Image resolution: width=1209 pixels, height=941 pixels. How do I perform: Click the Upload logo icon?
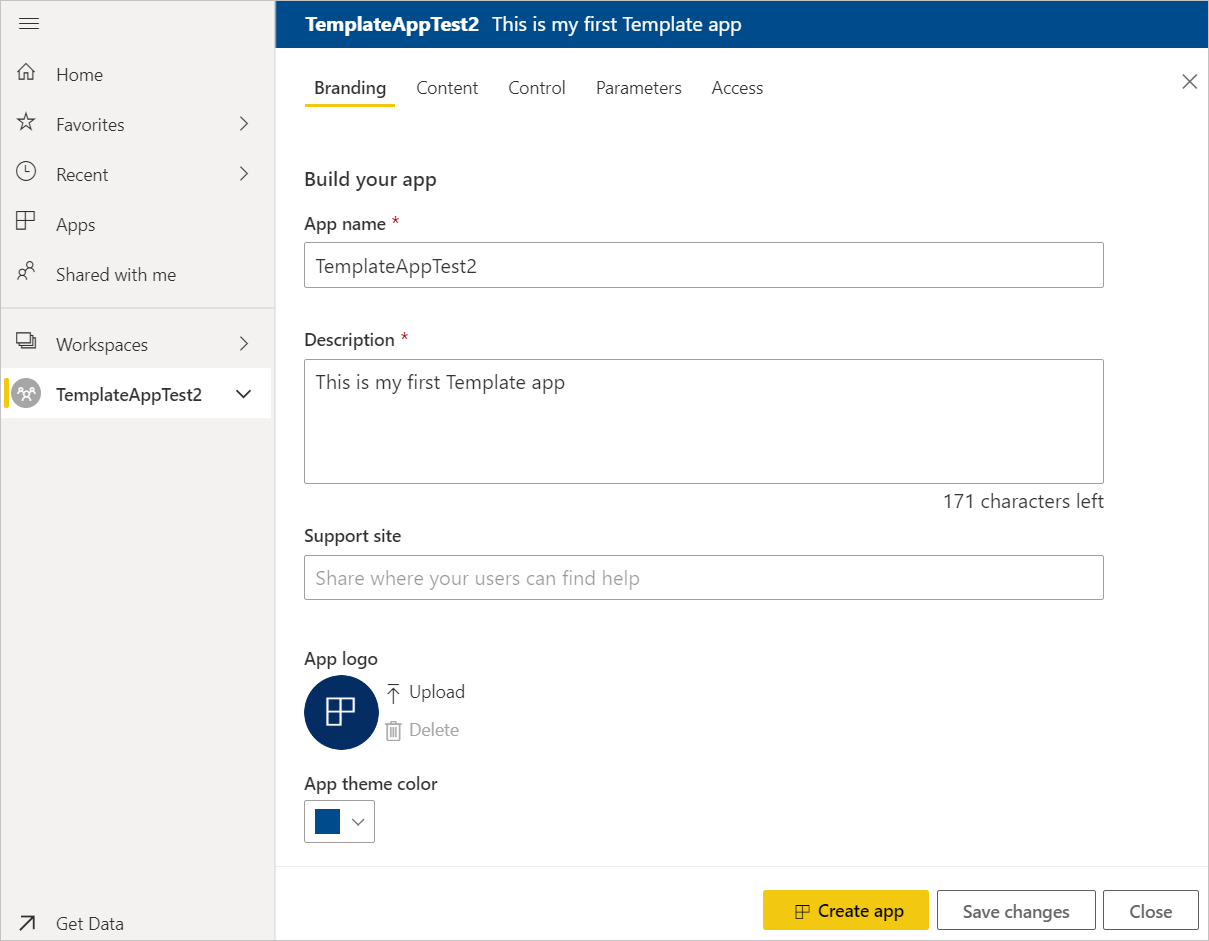click(394, 693)
